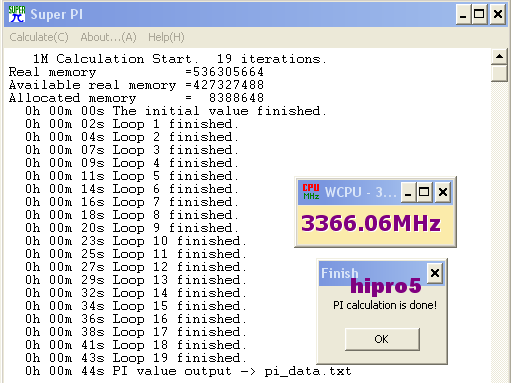Click the pi_data.txt output line
The image size is (511, 383).
point(188,371)
